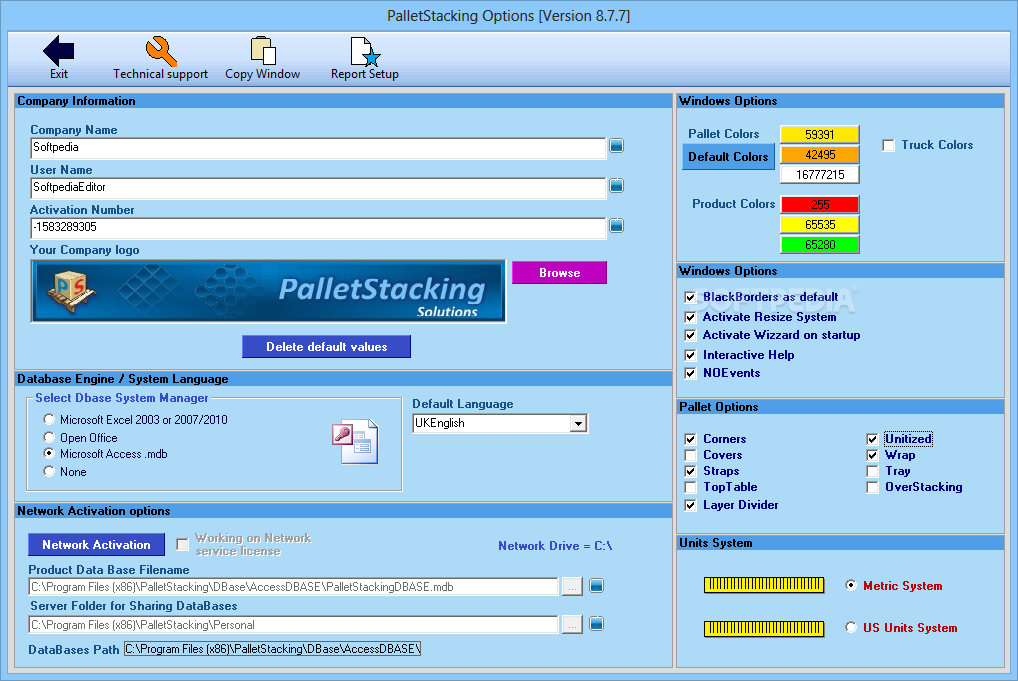Image resolution: width=1018 pixels, height=681 pixels.
Task: Click the UKEnglish language text box
Action: point(492,423)
